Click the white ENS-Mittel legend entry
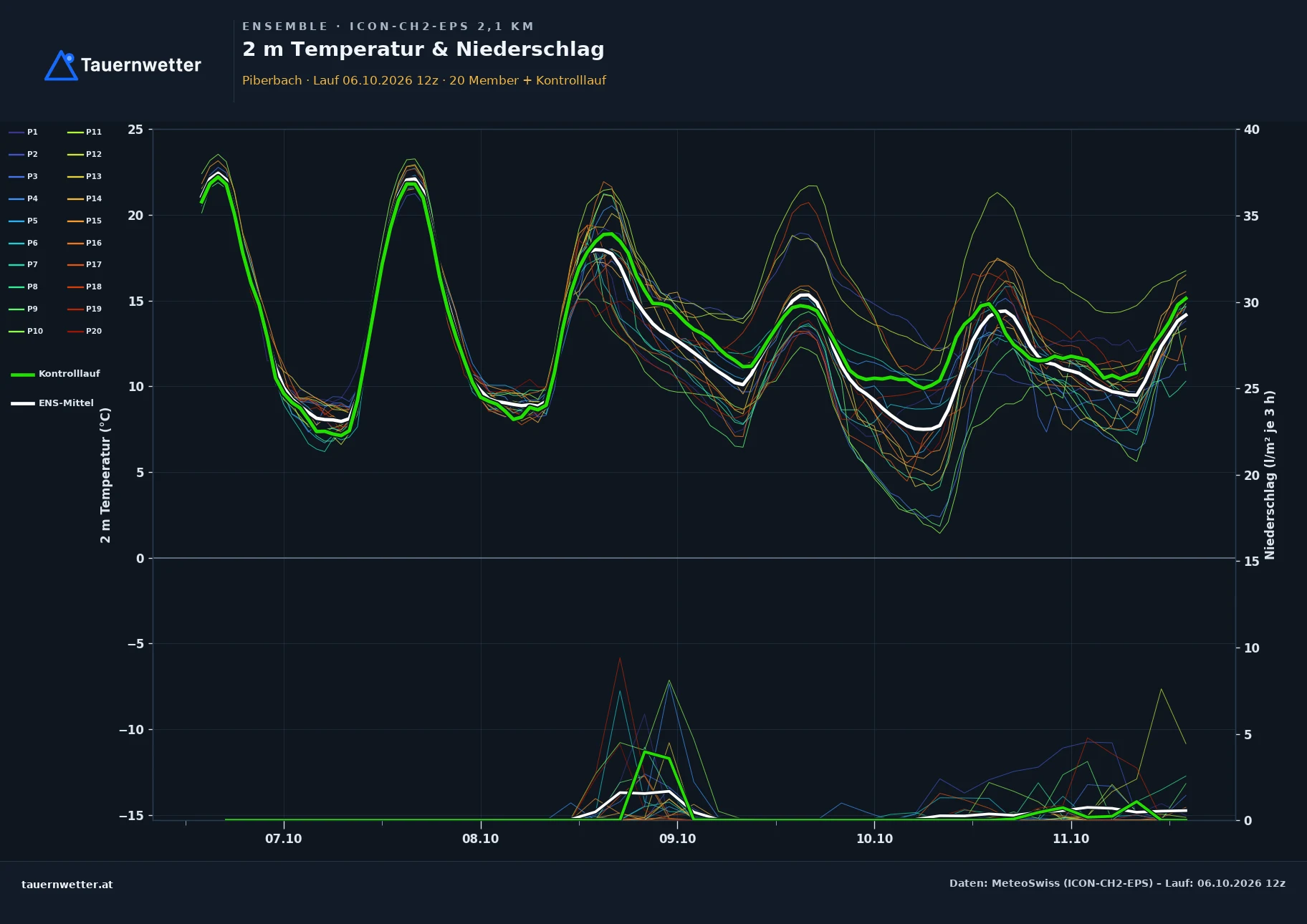The height and width of the screenshot is (924, 1307). pos(52,403)
